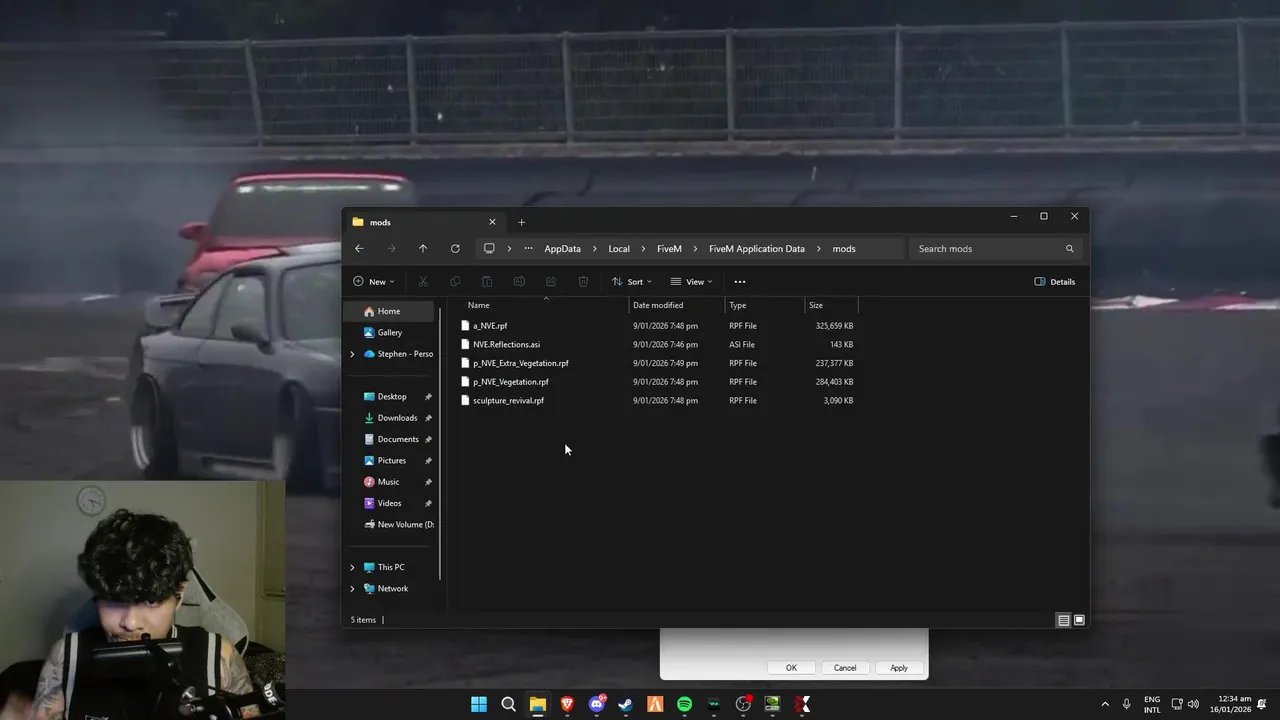Expand the This PC tree node
This screenshot has width=1280, height=720.
pyautogui.click(x=352, y=567)
